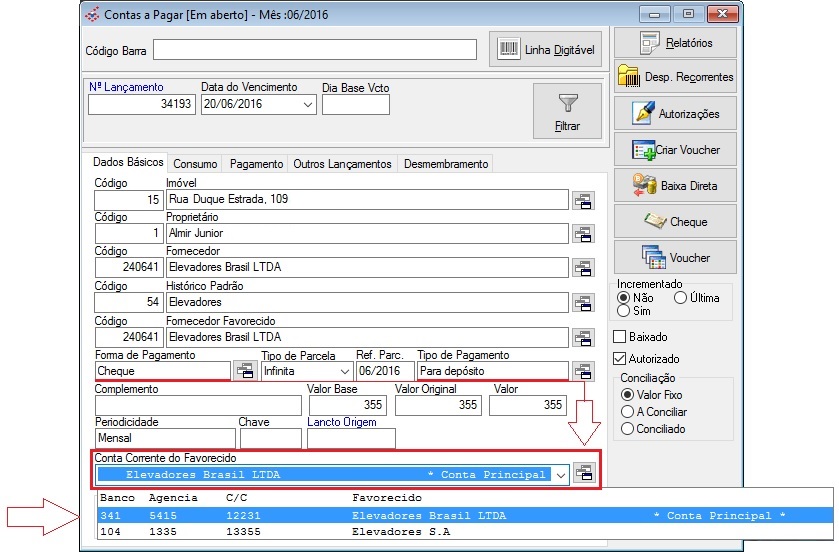
Task: Open the Data do Vencimento date dropdown
Action: pos(307,104)
